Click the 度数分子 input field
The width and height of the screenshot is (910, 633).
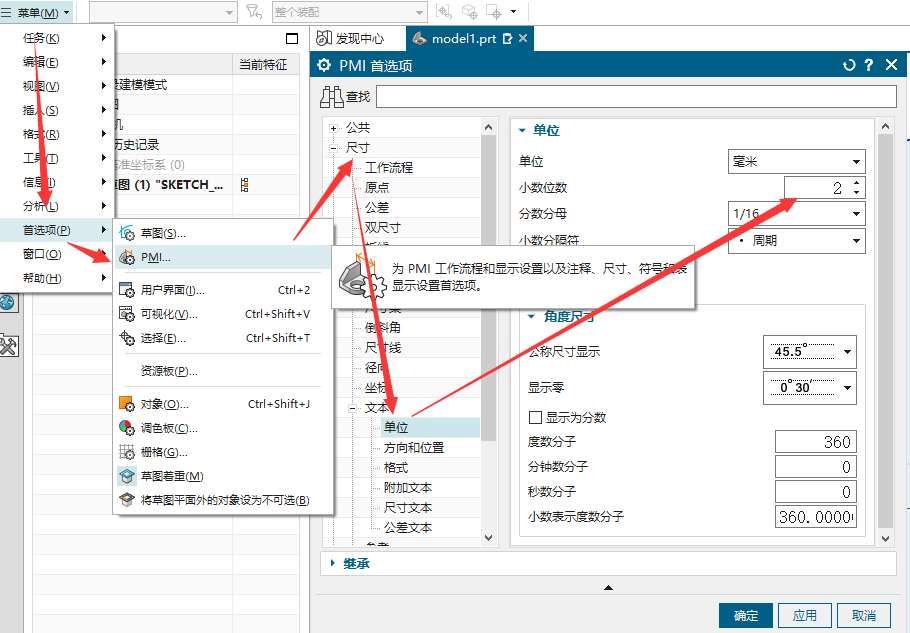click(x=815, y=442)
